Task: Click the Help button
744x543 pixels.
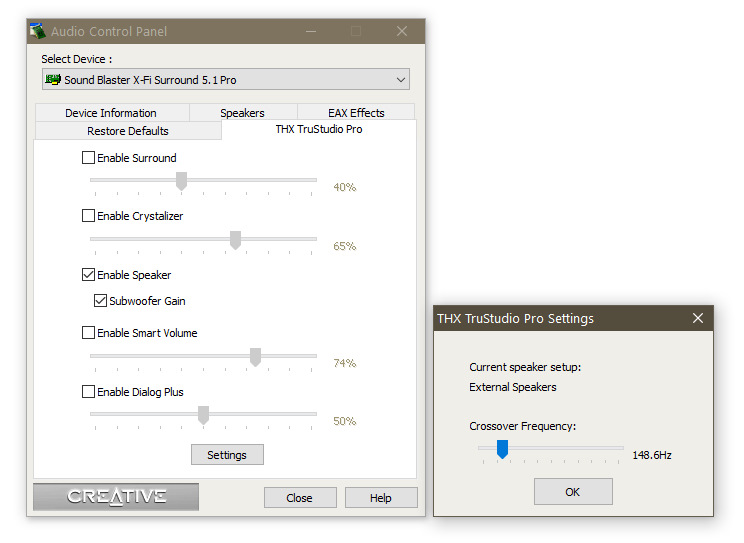Action: point(381,498)
